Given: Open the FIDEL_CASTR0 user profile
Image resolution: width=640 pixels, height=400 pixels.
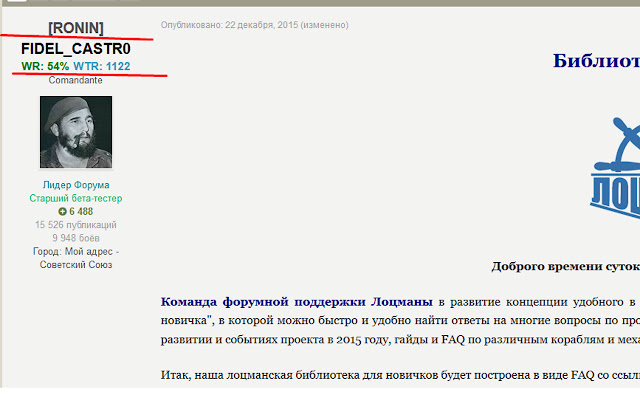Looking at the screenshot, I should point(76,49).
